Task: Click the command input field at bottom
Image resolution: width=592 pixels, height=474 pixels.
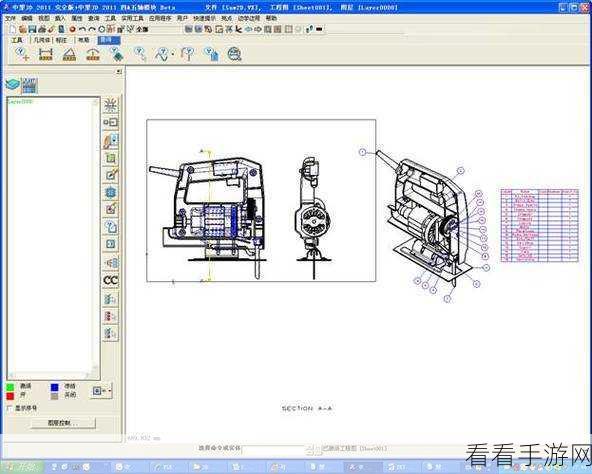Action: point(273,450)
